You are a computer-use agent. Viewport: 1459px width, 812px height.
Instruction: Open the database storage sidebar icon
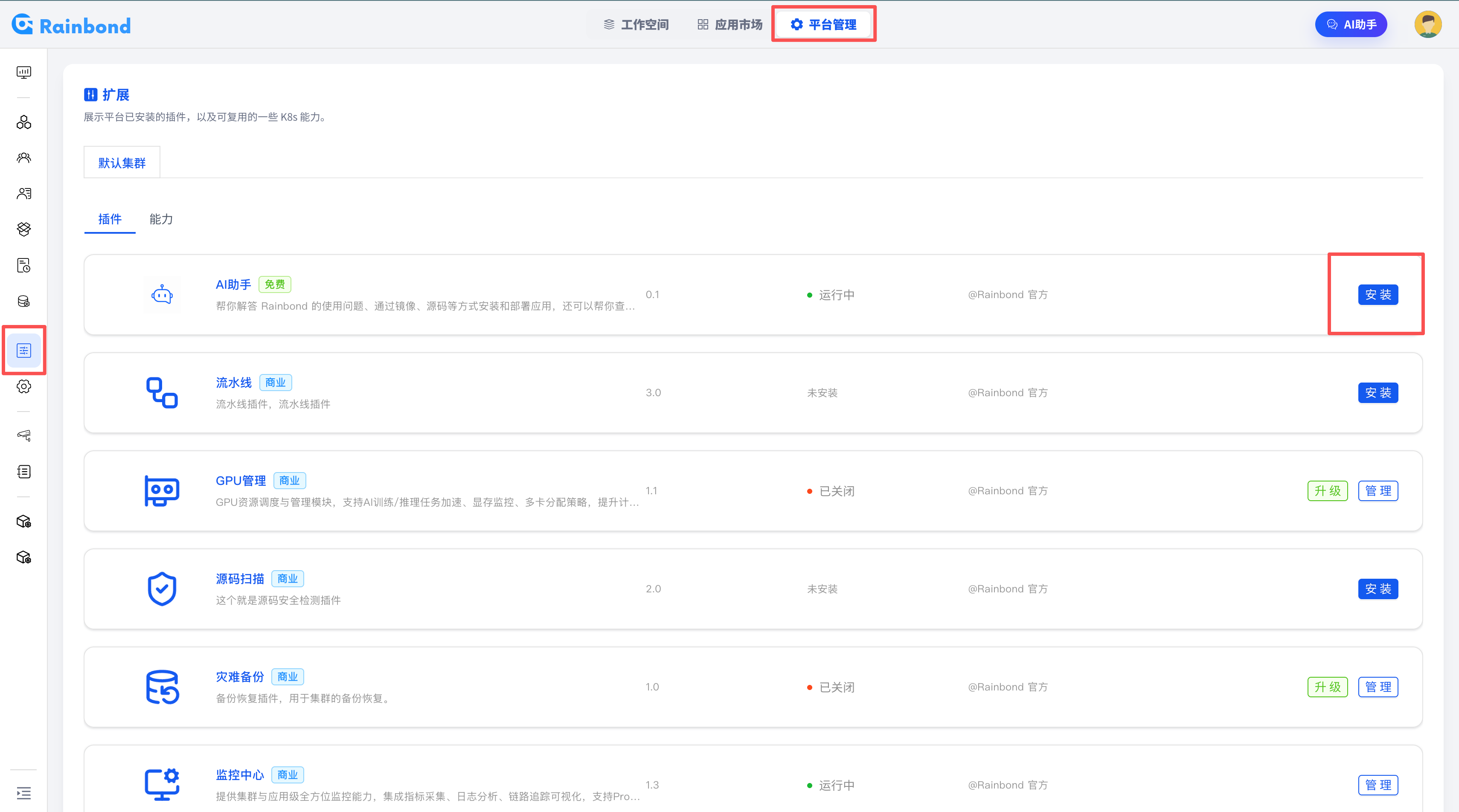(x=24, y=301)
